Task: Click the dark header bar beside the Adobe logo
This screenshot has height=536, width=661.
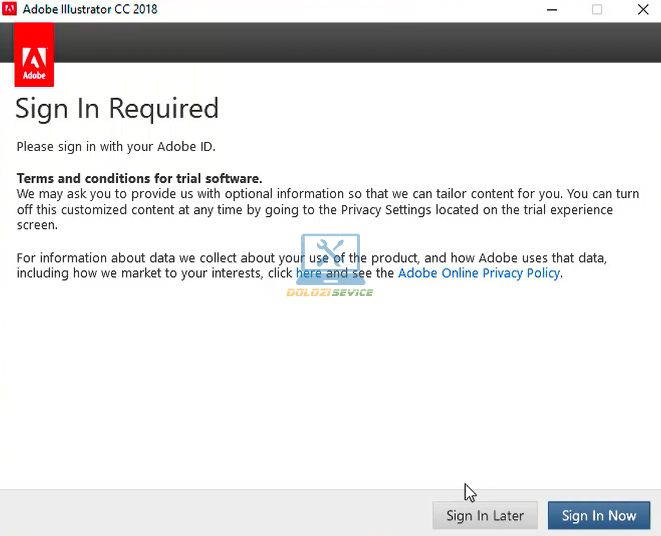Action: [x=350, y=41]
